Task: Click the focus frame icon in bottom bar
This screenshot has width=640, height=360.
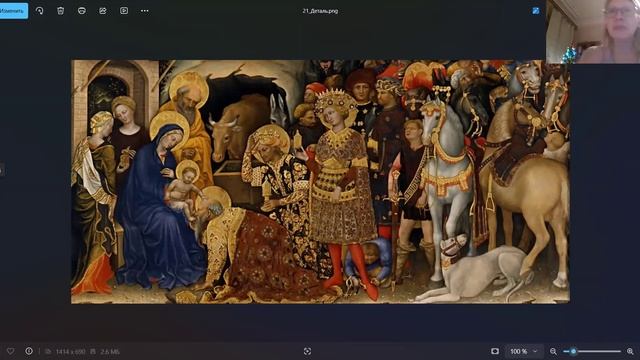Action: click(x=307, y=351)
